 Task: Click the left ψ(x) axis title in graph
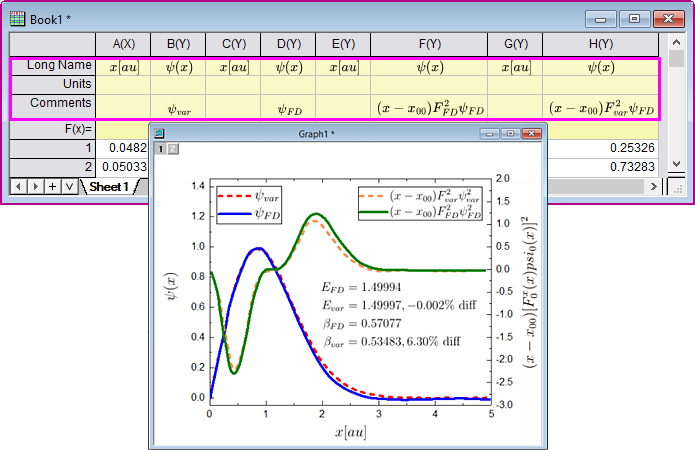[172, 286]
